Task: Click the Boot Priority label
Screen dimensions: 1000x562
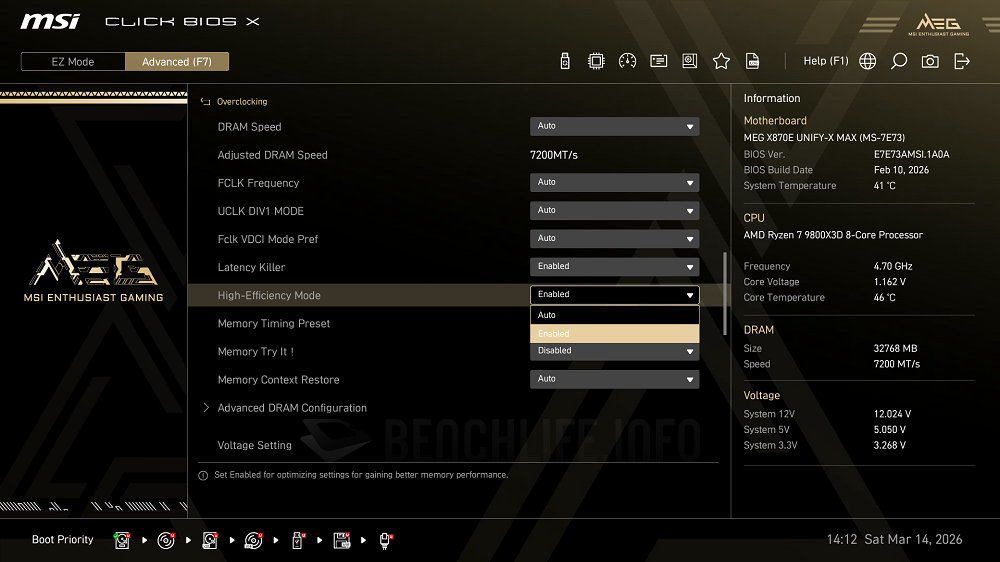Action: (x=62, y=540)
